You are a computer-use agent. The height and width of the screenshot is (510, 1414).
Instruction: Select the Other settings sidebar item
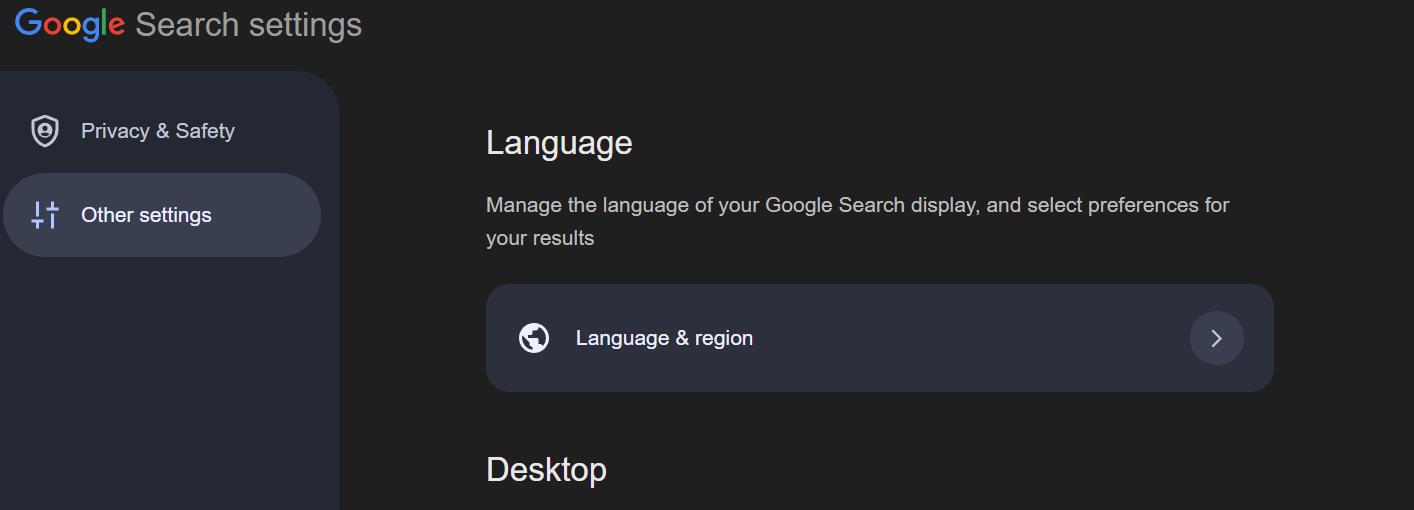point(162,215)
